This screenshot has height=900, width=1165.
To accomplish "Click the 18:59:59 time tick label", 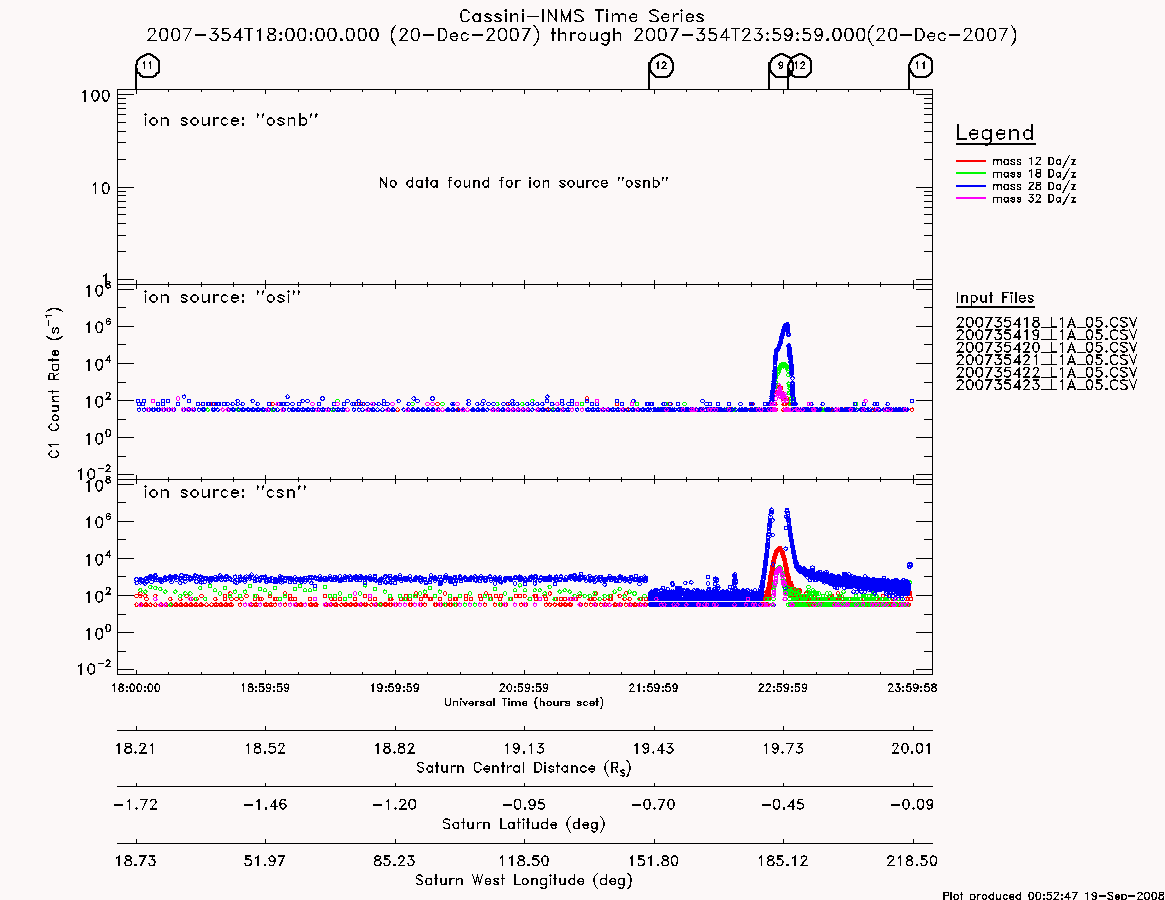I will coord(265,688).
